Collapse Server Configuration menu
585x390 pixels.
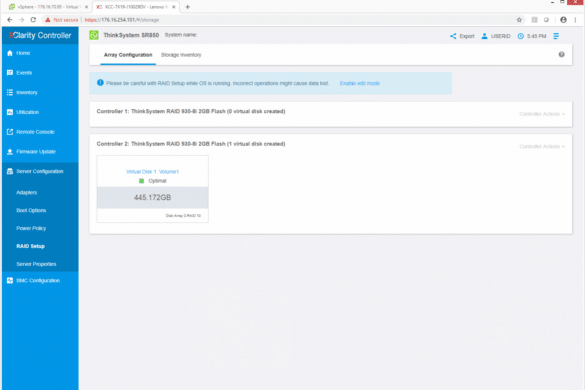click(x=40, y=172)
